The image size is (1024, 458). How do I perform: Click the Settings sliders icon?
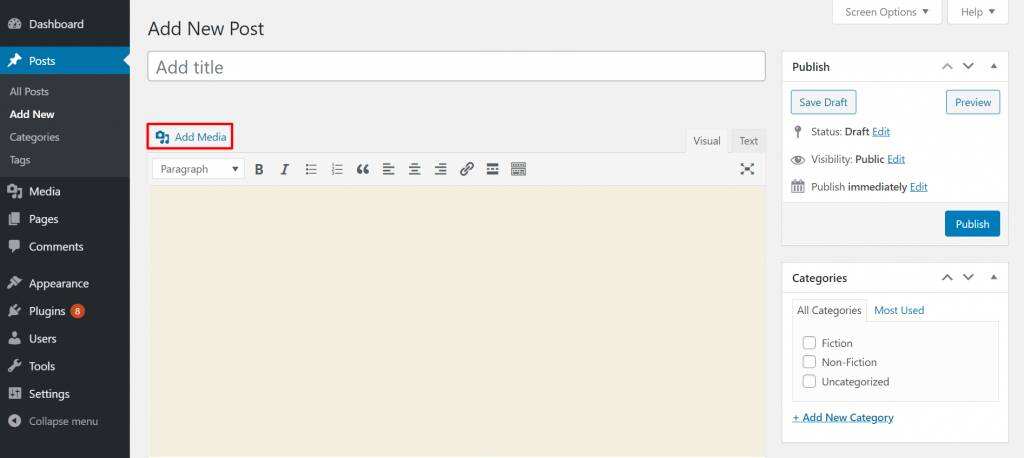pos(14,393)
